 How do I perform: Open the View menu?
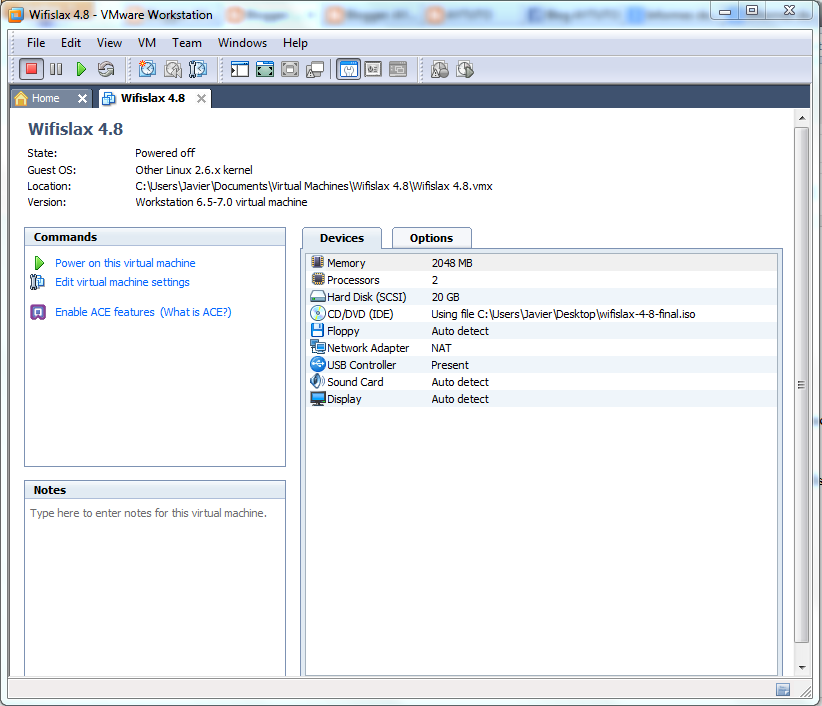(109, 43)
